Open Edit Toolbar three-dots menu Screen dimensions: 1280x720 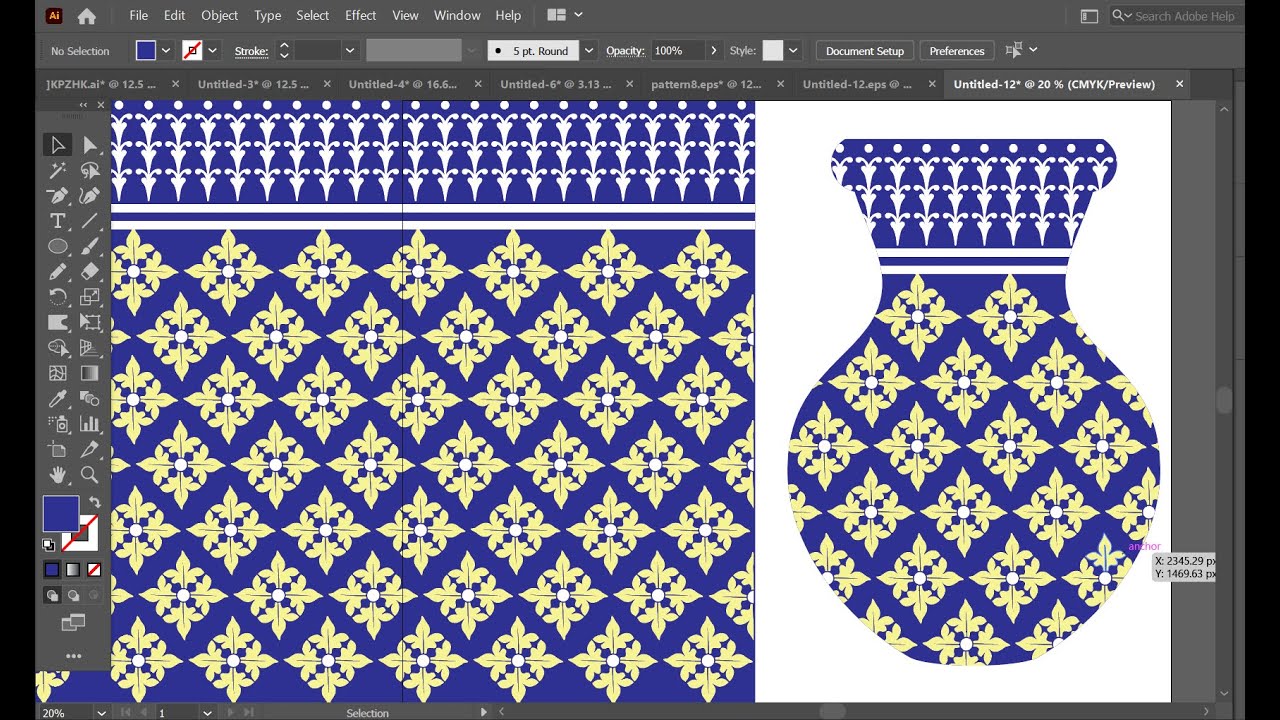click(x=73, y=656)
